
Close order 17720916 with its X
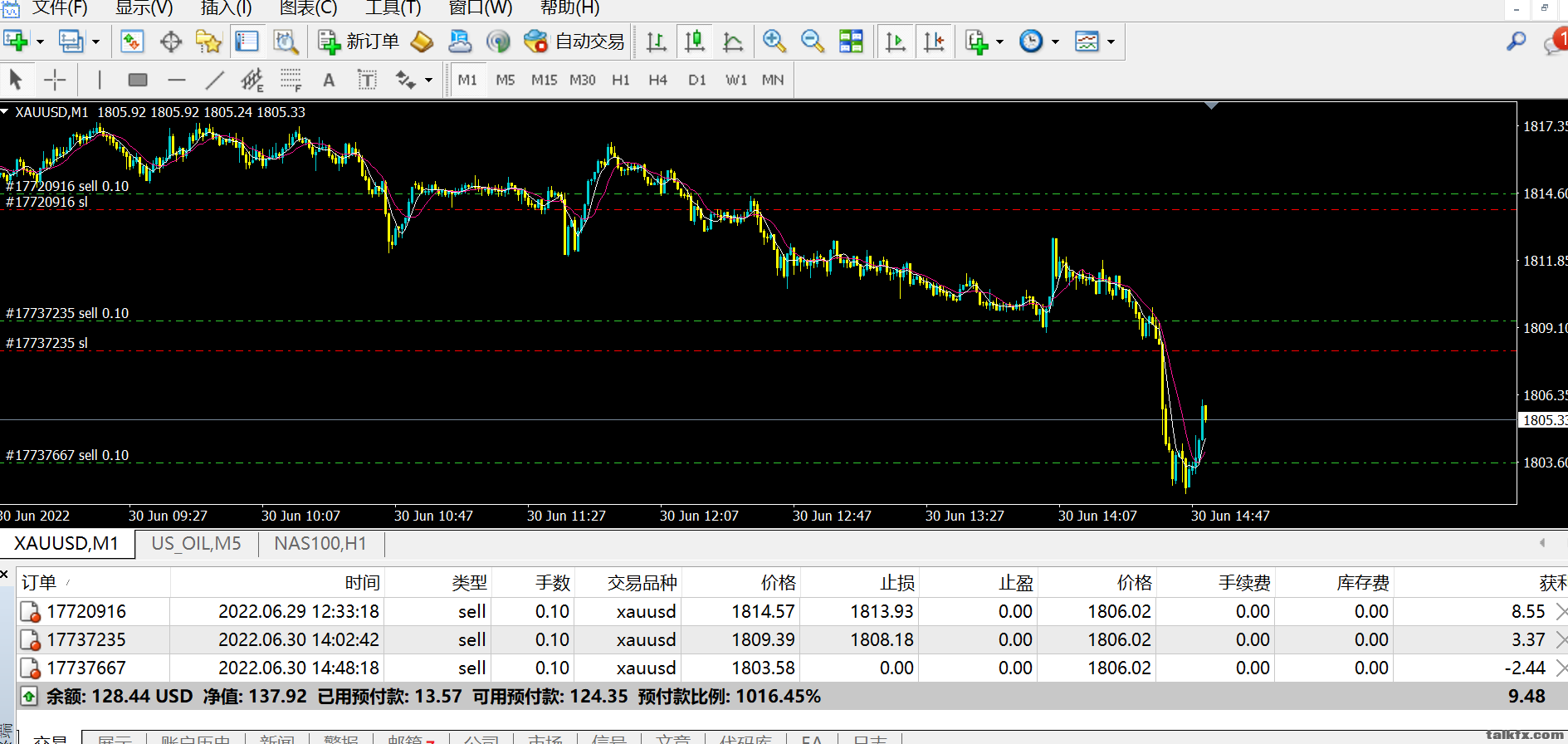pyautogui.click(x=1561, y=612)
